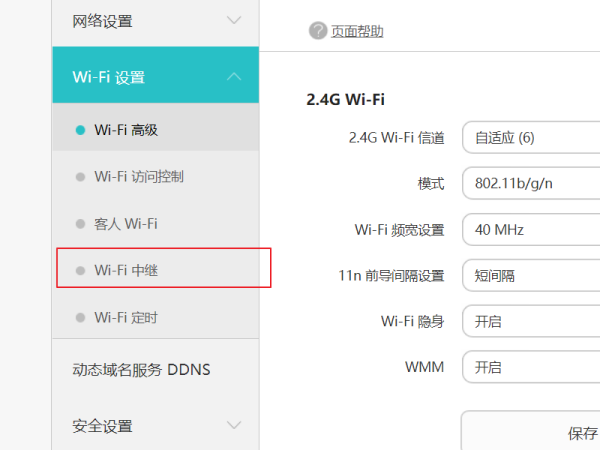
Task: Click the bullet beside Wi-Fi 中继
Action: [80, 270]
